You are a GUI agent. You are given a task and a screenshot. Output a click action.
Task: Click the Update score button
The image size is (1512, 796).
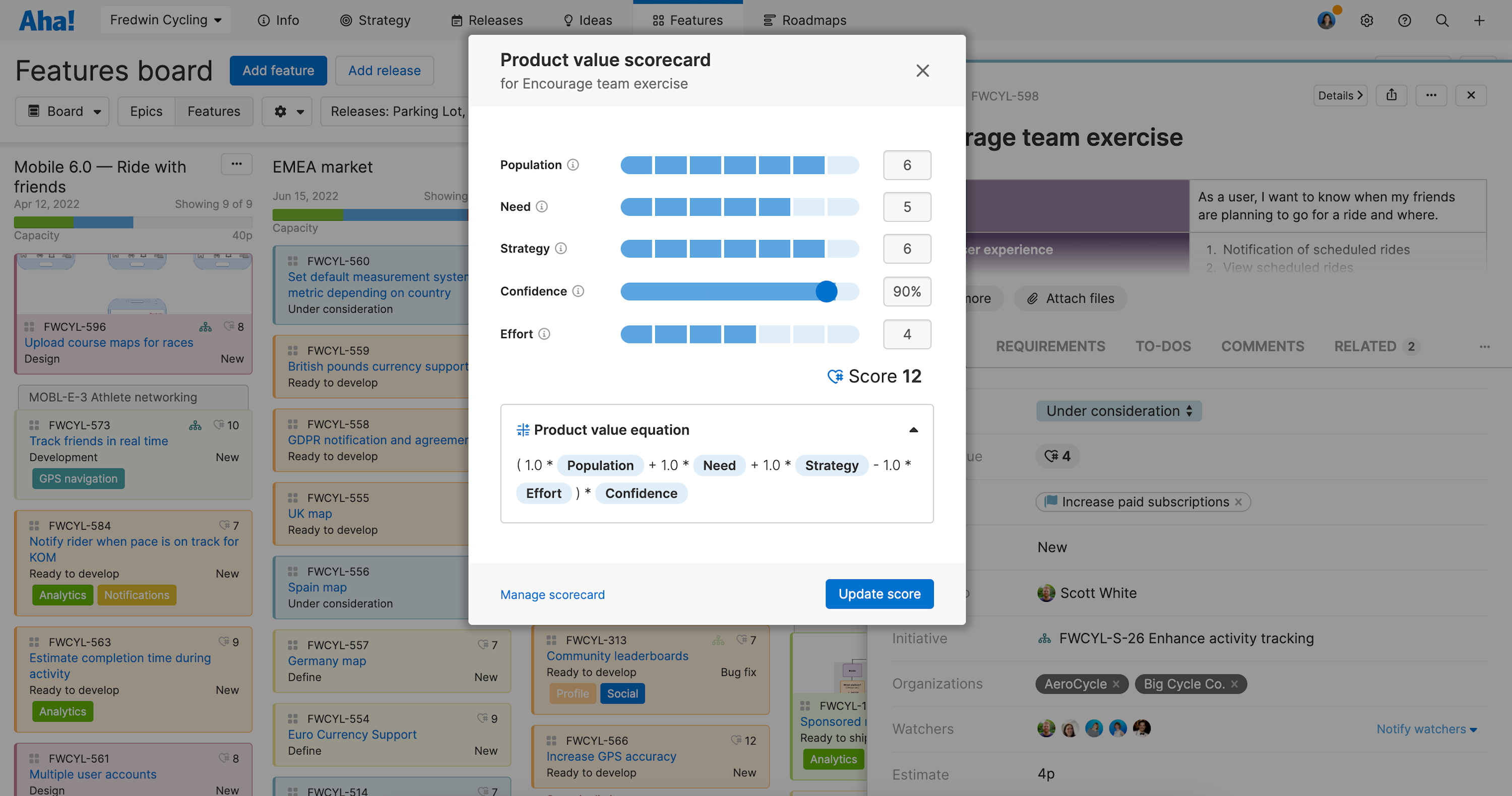pos(878,593)
